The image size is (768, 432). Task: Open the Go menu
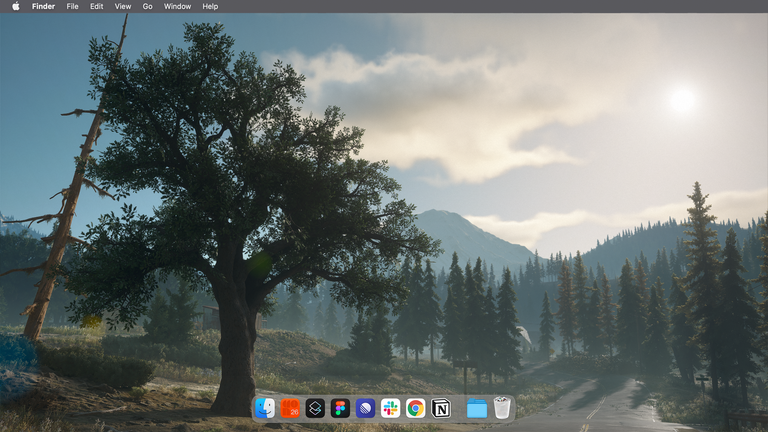147,6
